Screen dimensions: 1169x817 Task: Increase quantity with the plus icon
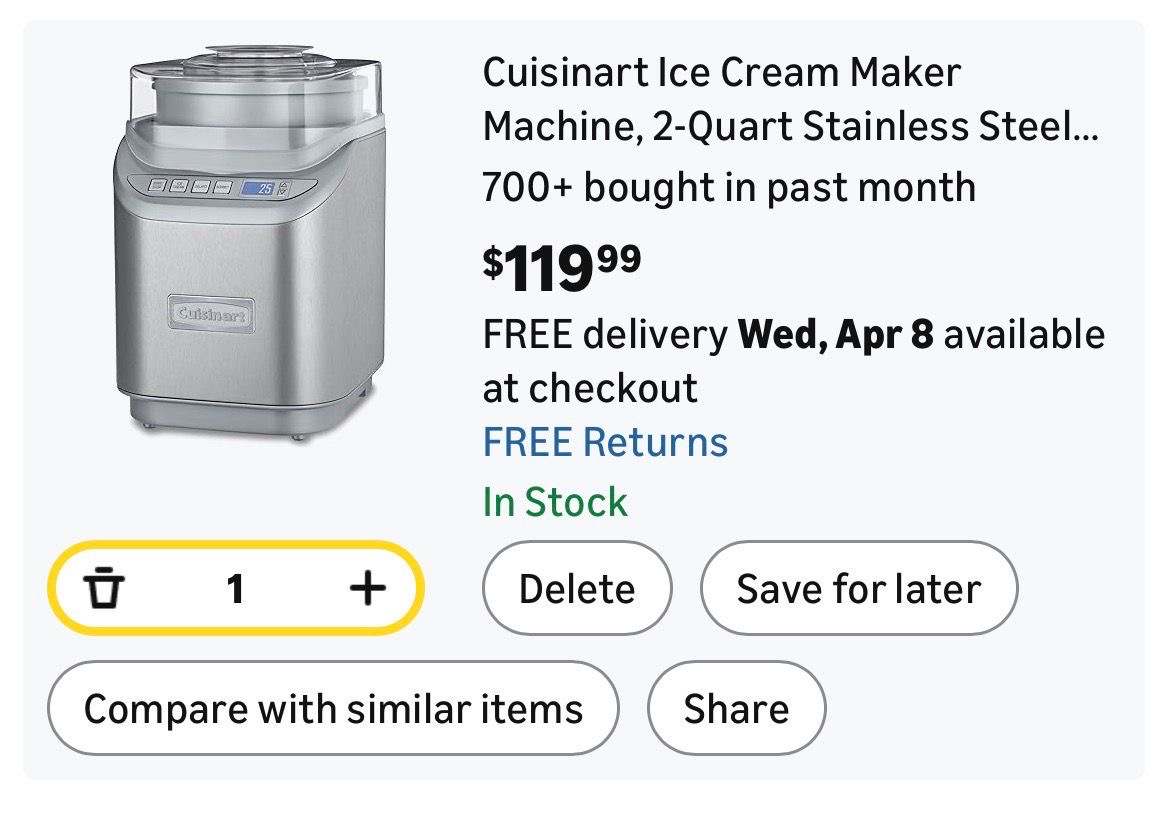367,589
